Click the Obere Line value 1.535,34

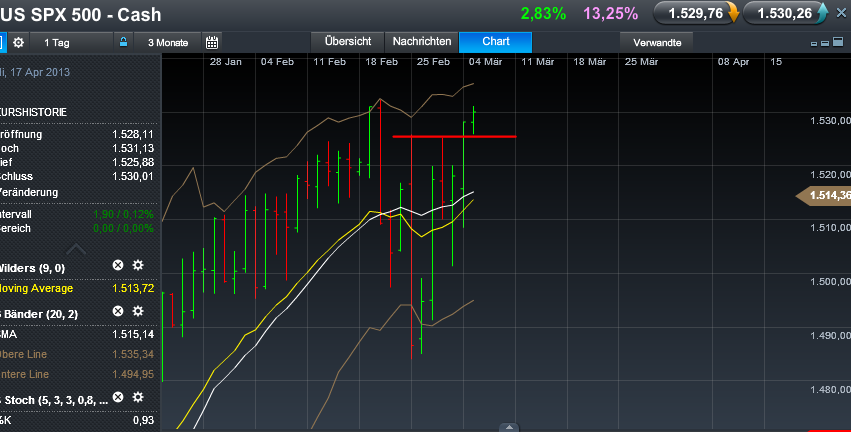pyautogui.click(x=133, y=354)
